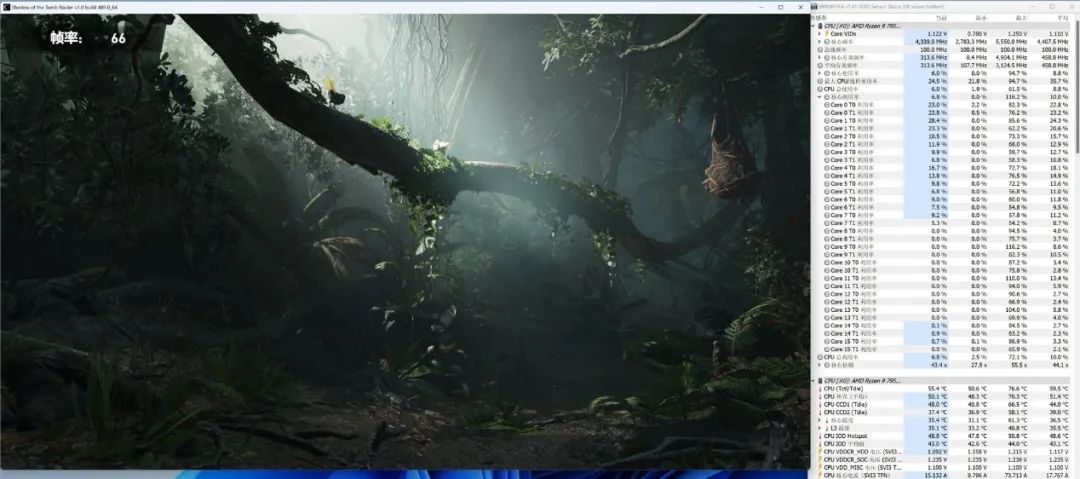This screenshot has width=1080, height=479.
Task: Click the clock icon beside Core 10 T1
Action: click(827, 270)
